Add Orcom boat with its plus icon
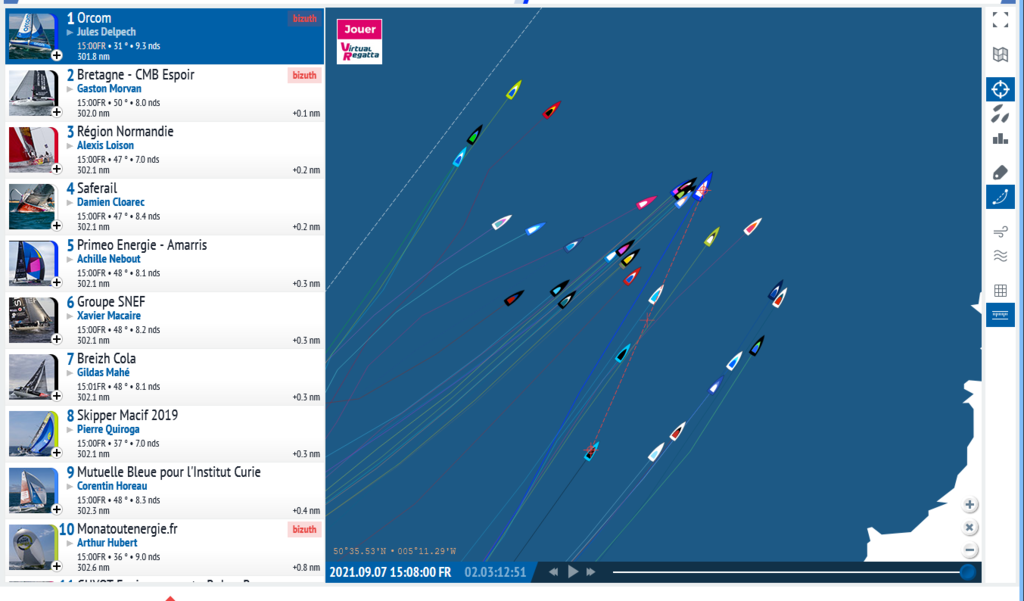 (57, 56)
